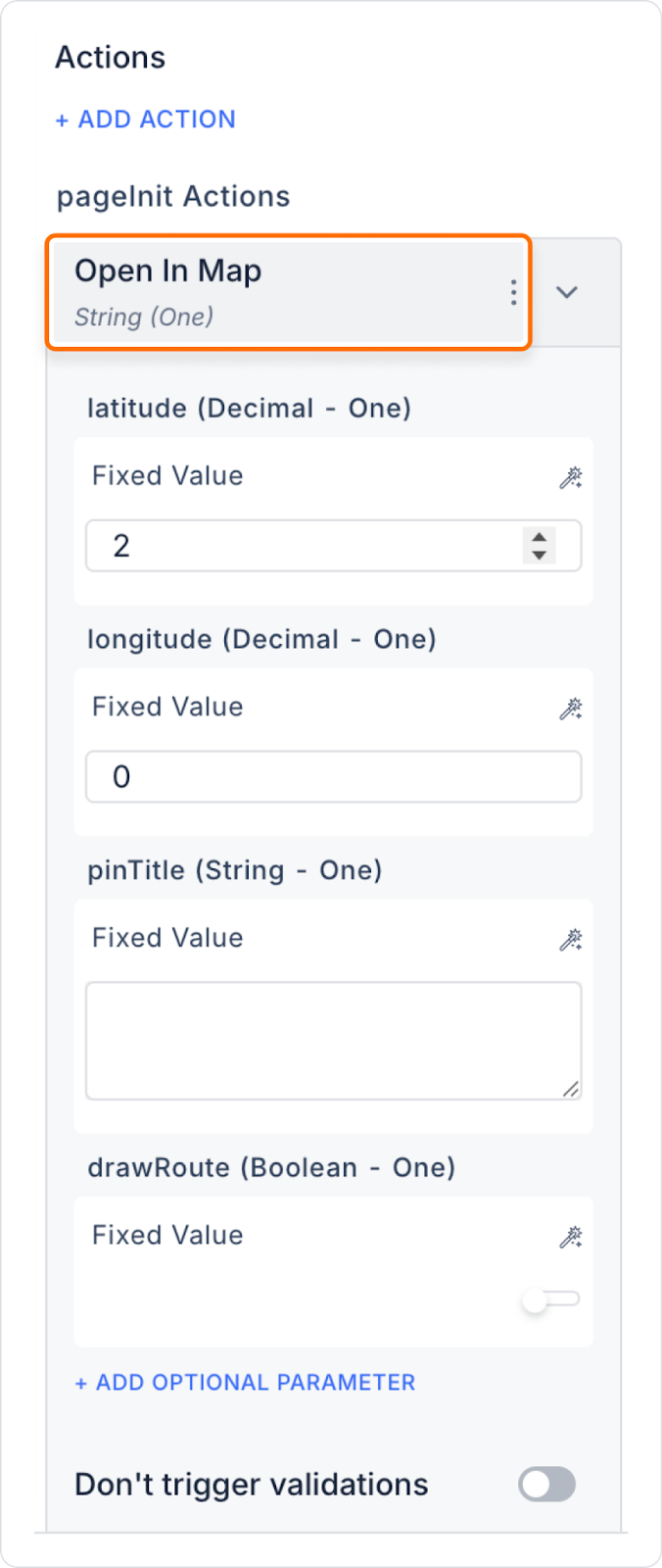662x1568 pixels.
Task: Click + ADD ACTION link
Action: (146, 120)
